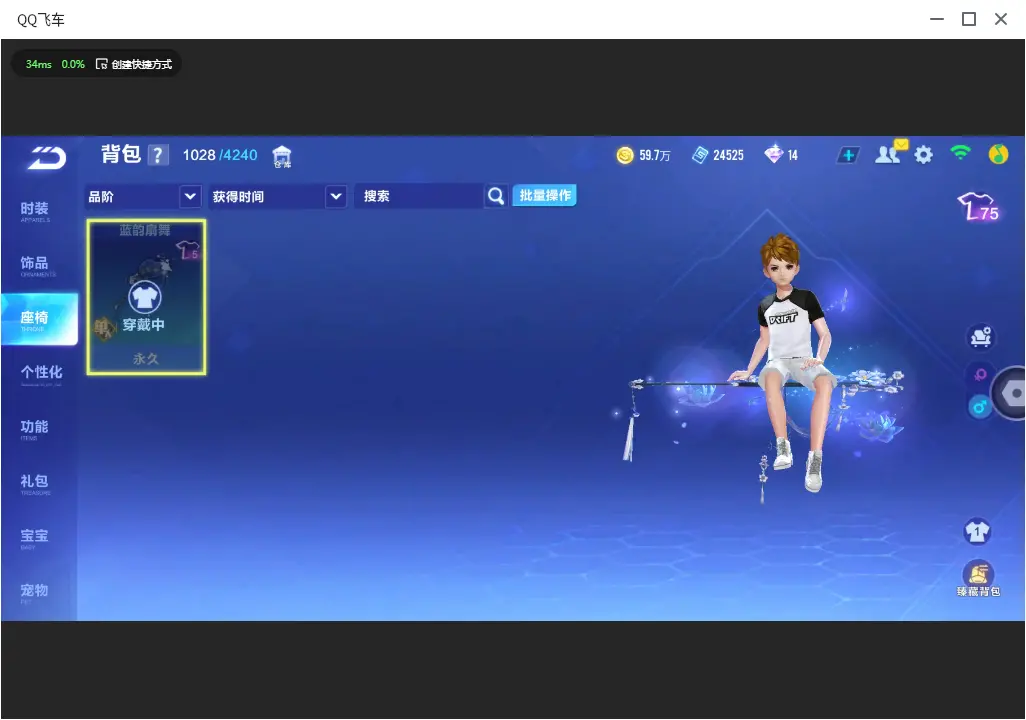
Task: Add currency with the plus icon
Action: [x=848, y=155]
